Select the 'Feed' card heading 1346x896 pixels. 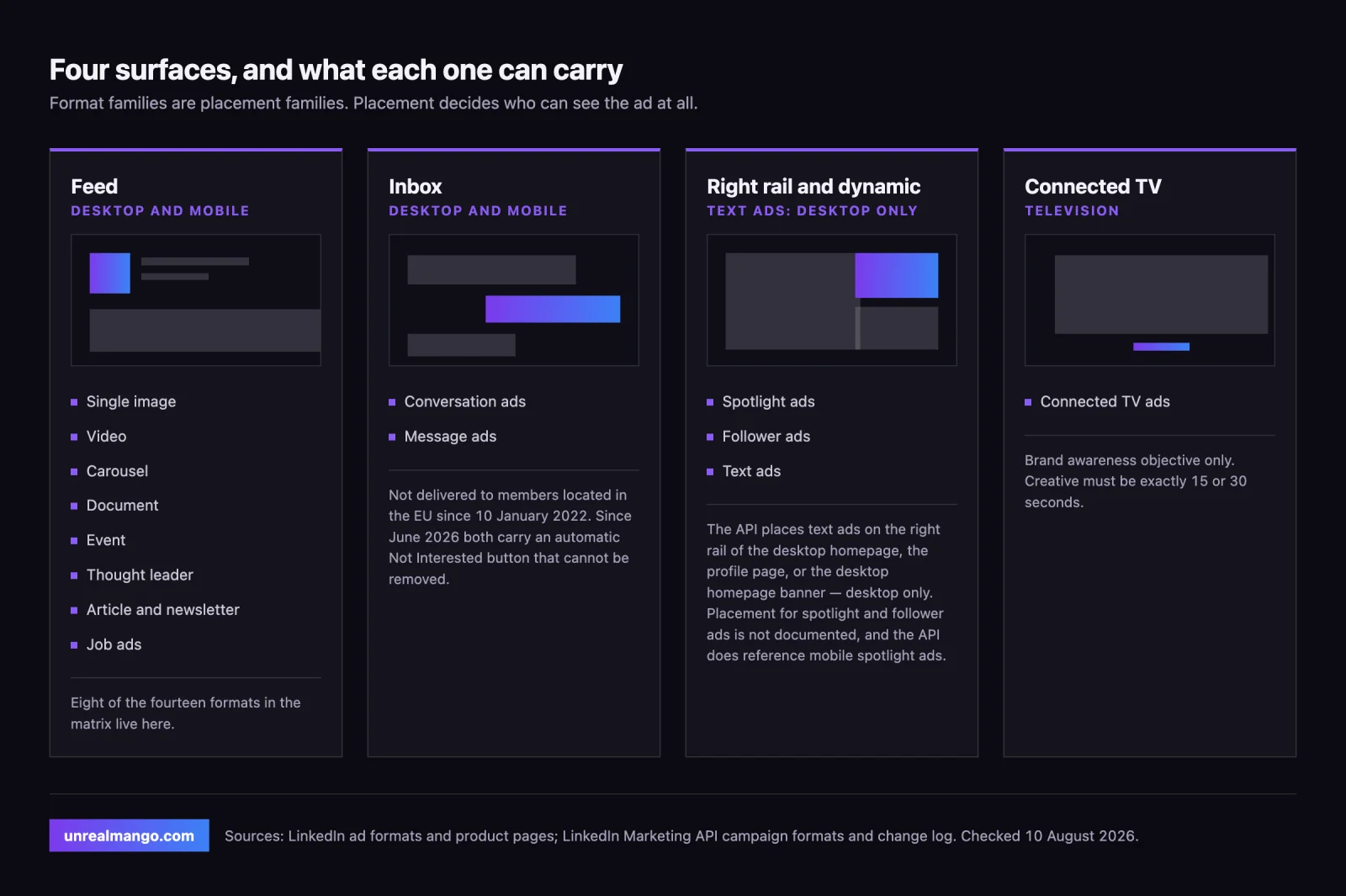[x=94, y=186]
